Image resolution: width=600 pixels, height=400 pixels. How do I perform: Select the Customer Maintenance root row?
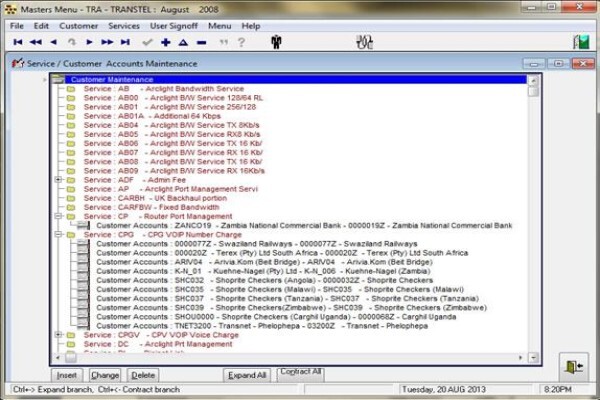[x=289, y=79]
